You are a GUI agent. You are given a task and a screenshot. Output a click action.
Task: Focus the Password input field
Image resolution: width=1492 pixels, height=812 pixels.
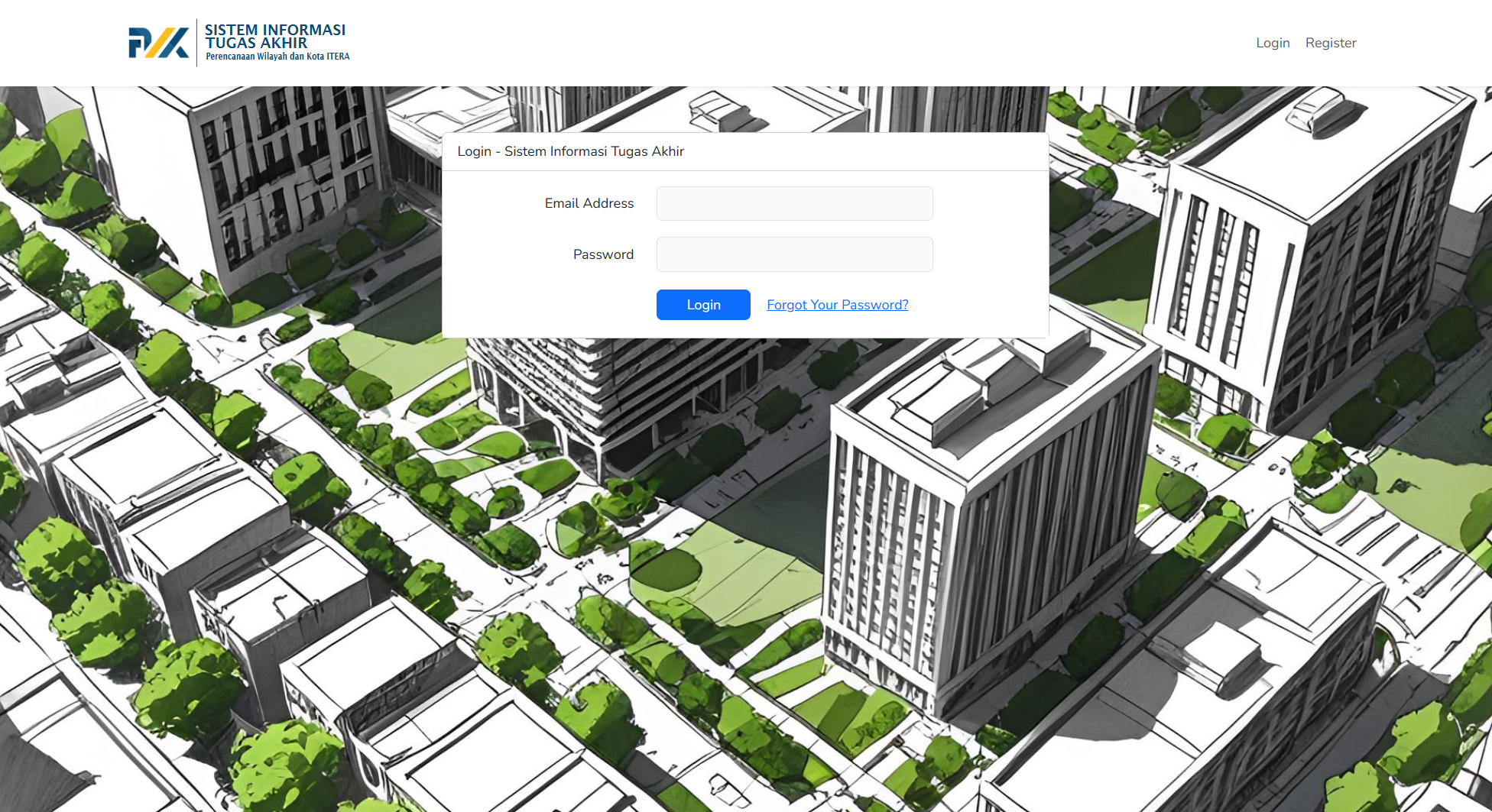click(794, 254)
